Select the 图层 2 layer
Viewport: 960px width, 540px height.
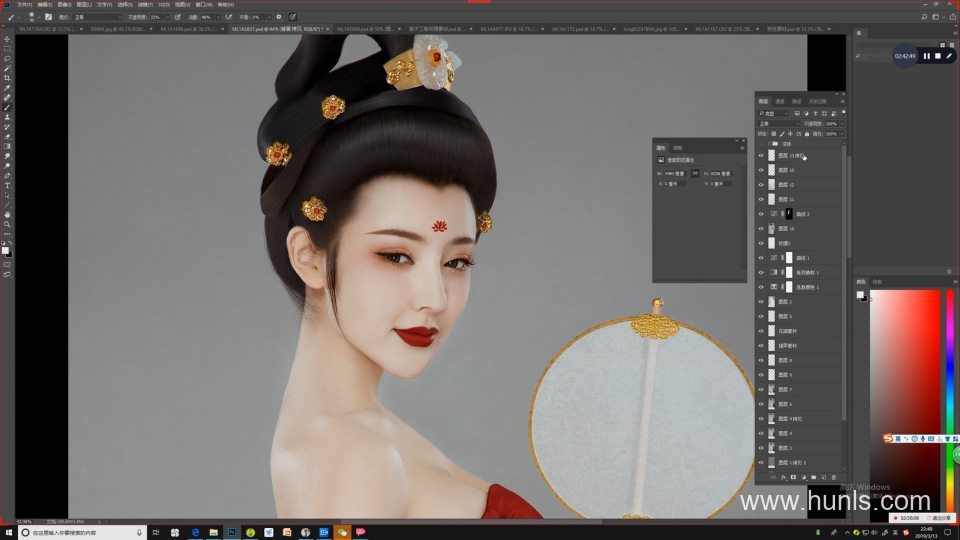[x=801, y=302]
